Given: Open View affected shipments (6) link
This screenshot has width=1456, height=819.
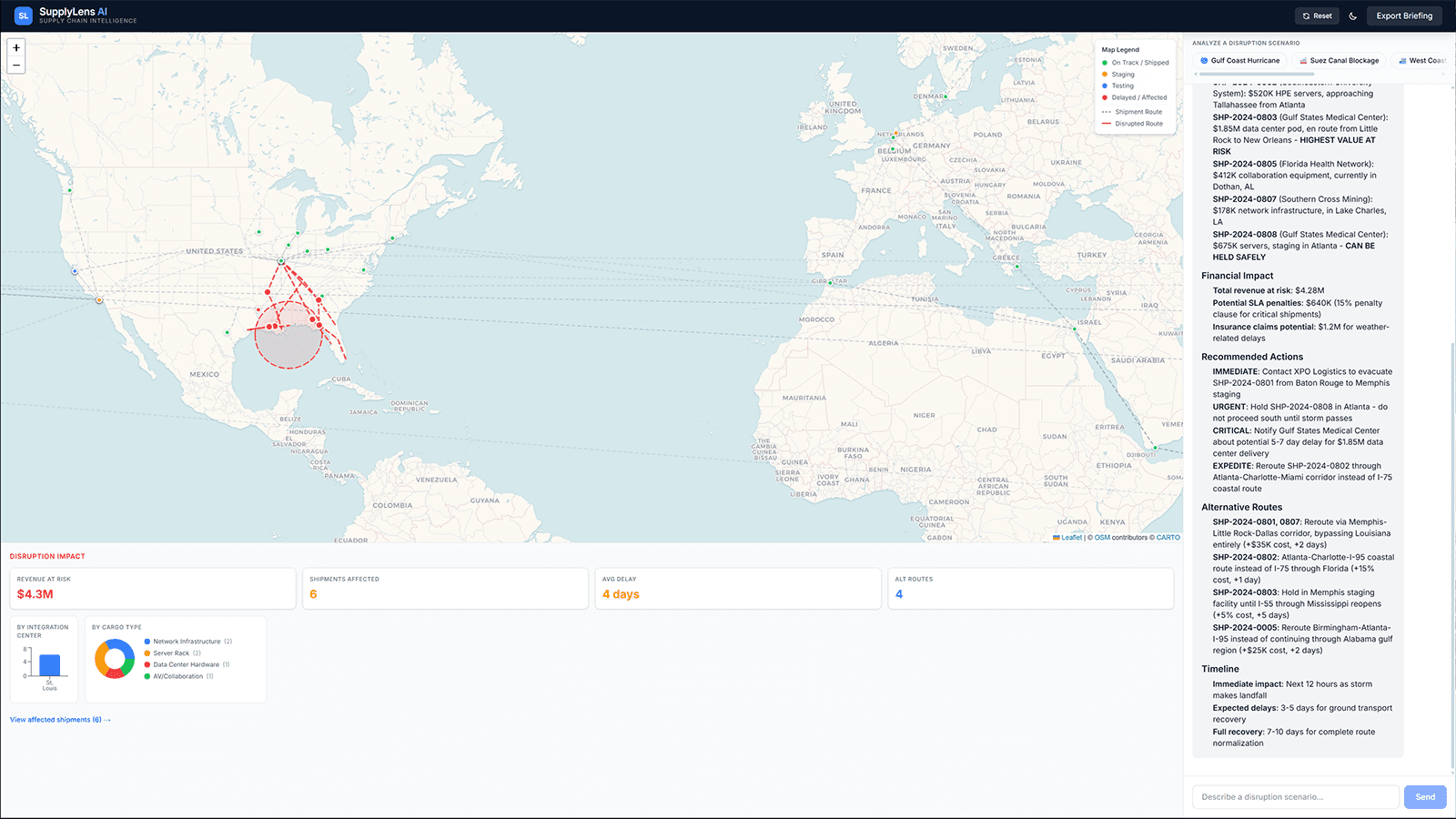Looking at the screenshot, I should pos(59,719).
